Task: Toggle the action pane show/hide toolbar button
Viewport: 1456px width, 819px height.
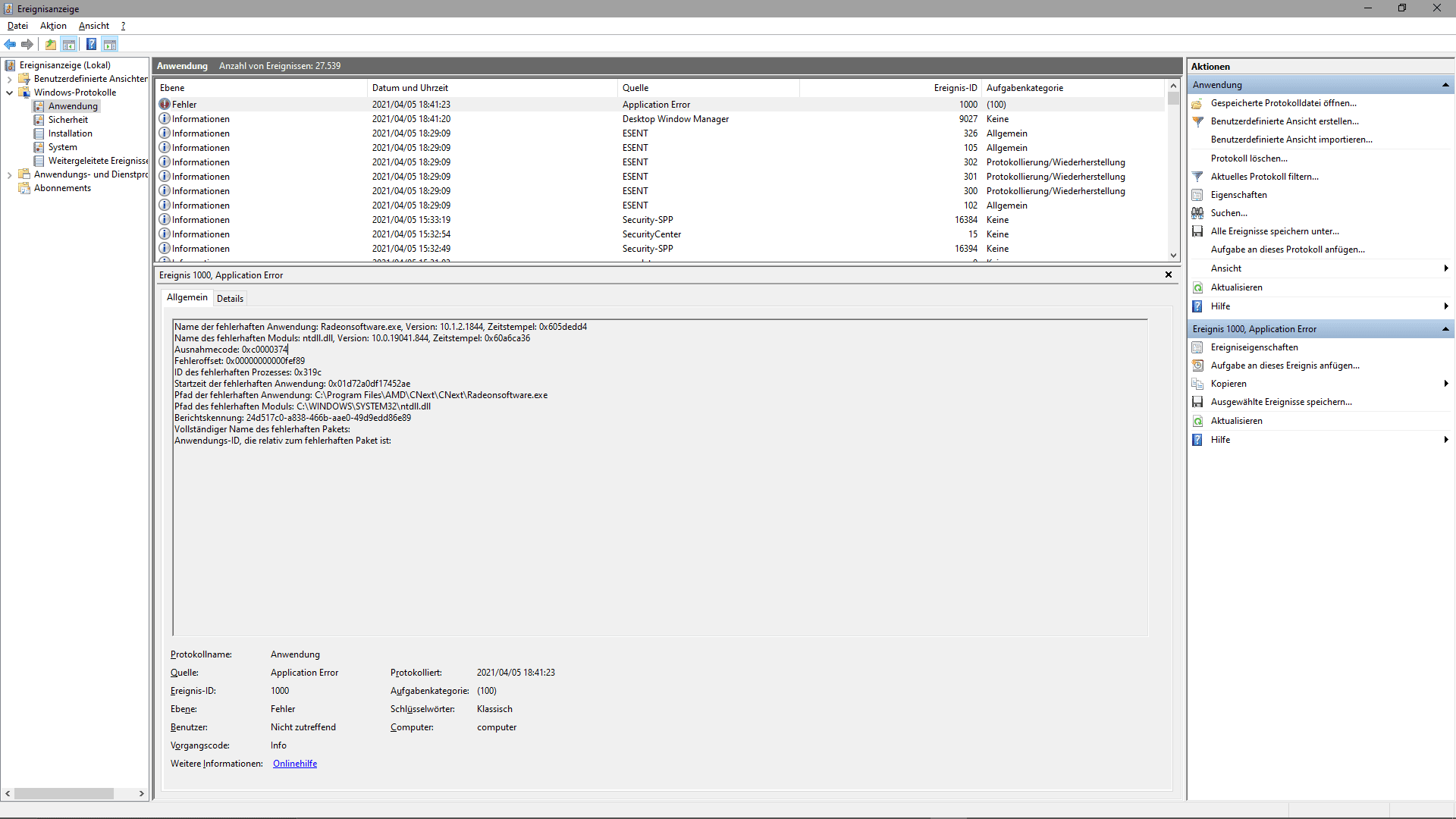Action: tap(110, 44)
